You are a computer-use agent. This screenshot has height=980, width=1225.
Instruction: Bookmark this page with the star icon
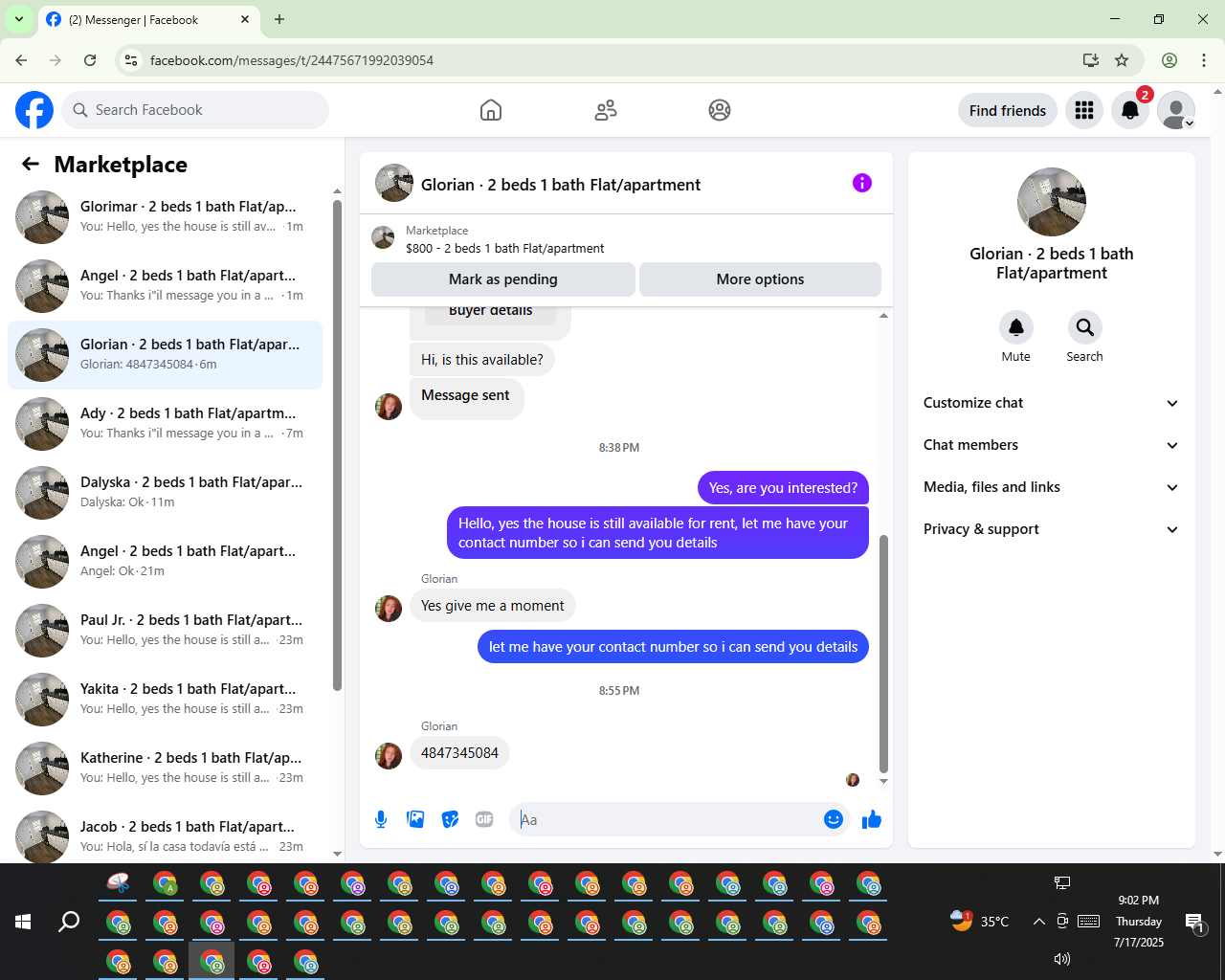(1122, 60)
